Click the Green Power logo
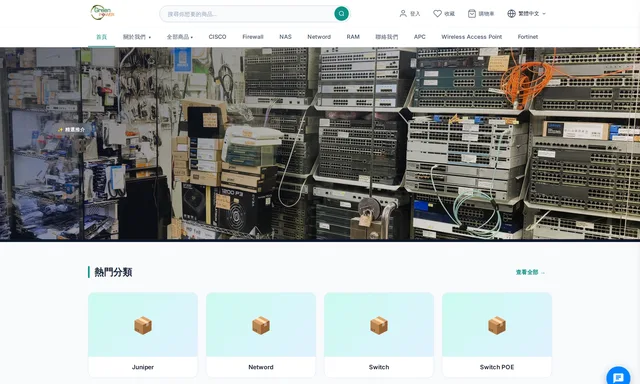This screenshot has height=384, width=640. click(x=102, y=13)
